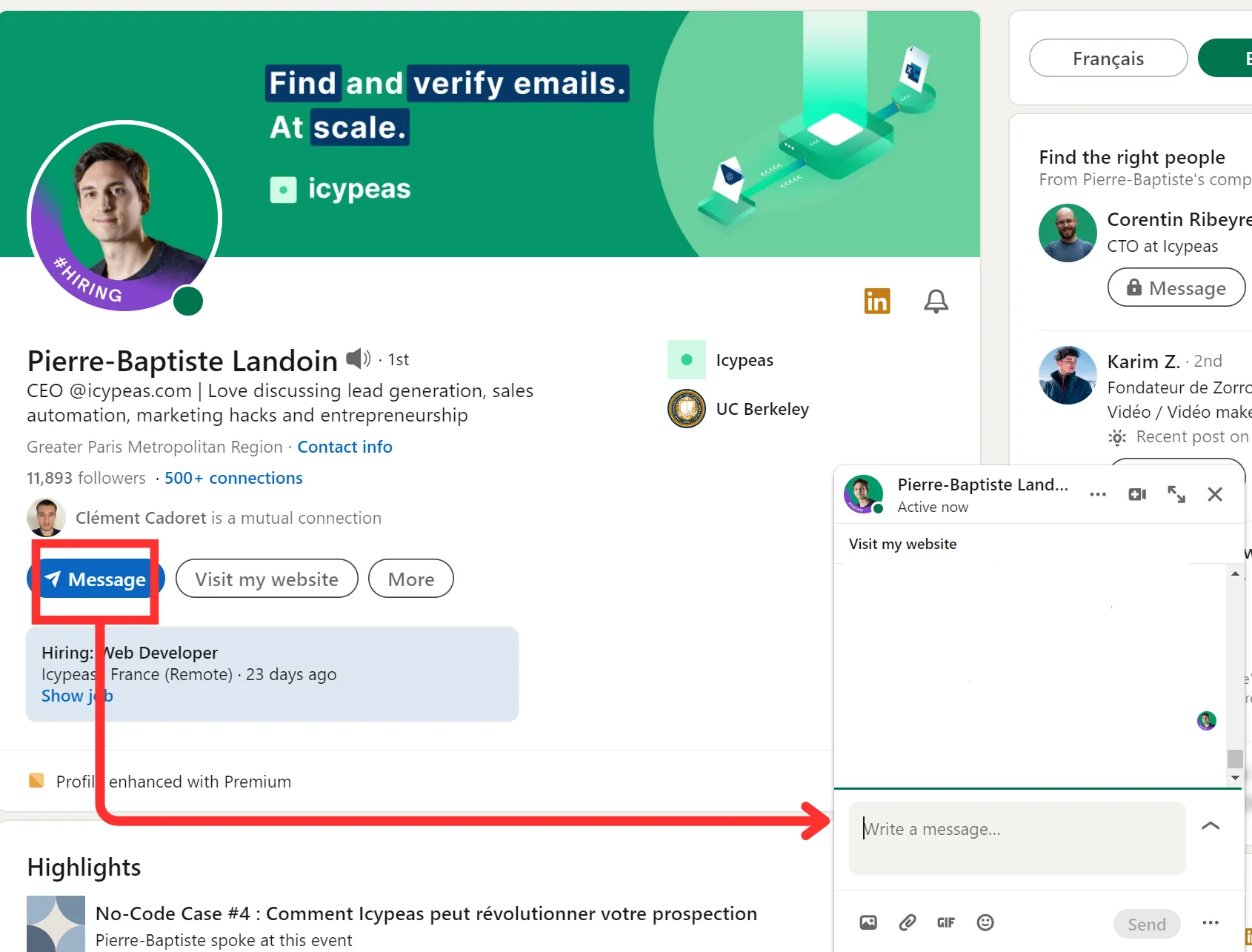Viewport: 1252px width, 952px height.
Task: Open the GIF picker in chat
Action: (x=946, y=922)
